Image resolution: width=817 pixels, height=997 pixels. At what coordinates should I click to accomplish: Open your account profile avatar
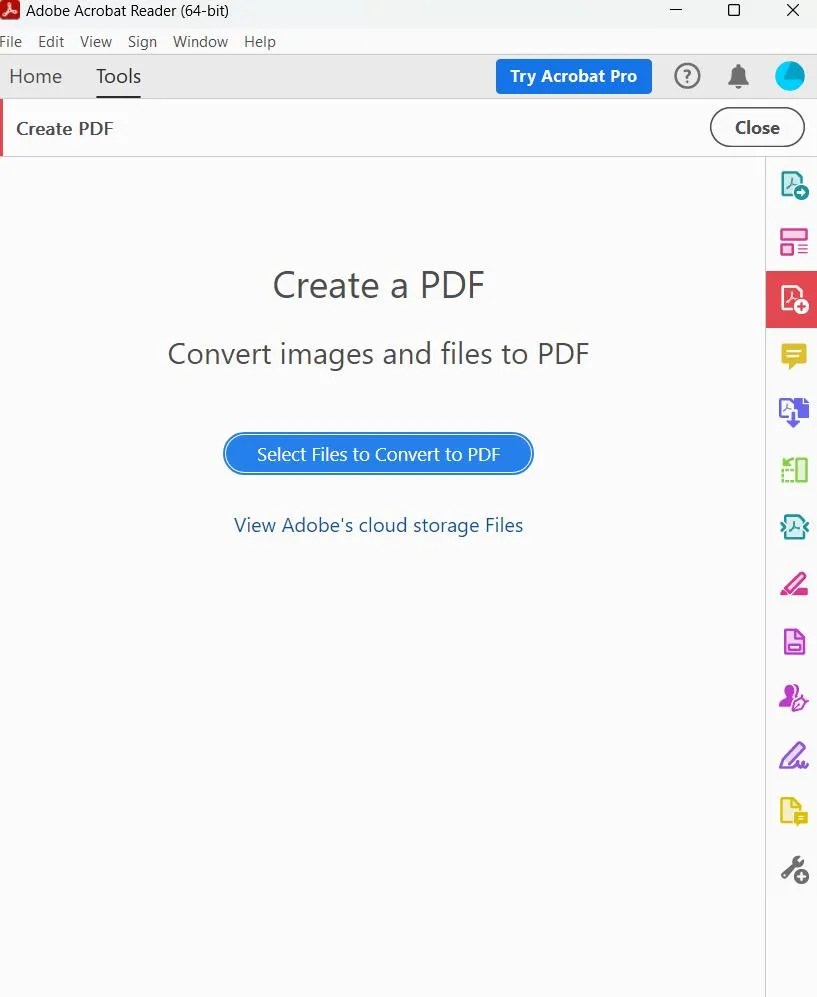tap(789, 75)
